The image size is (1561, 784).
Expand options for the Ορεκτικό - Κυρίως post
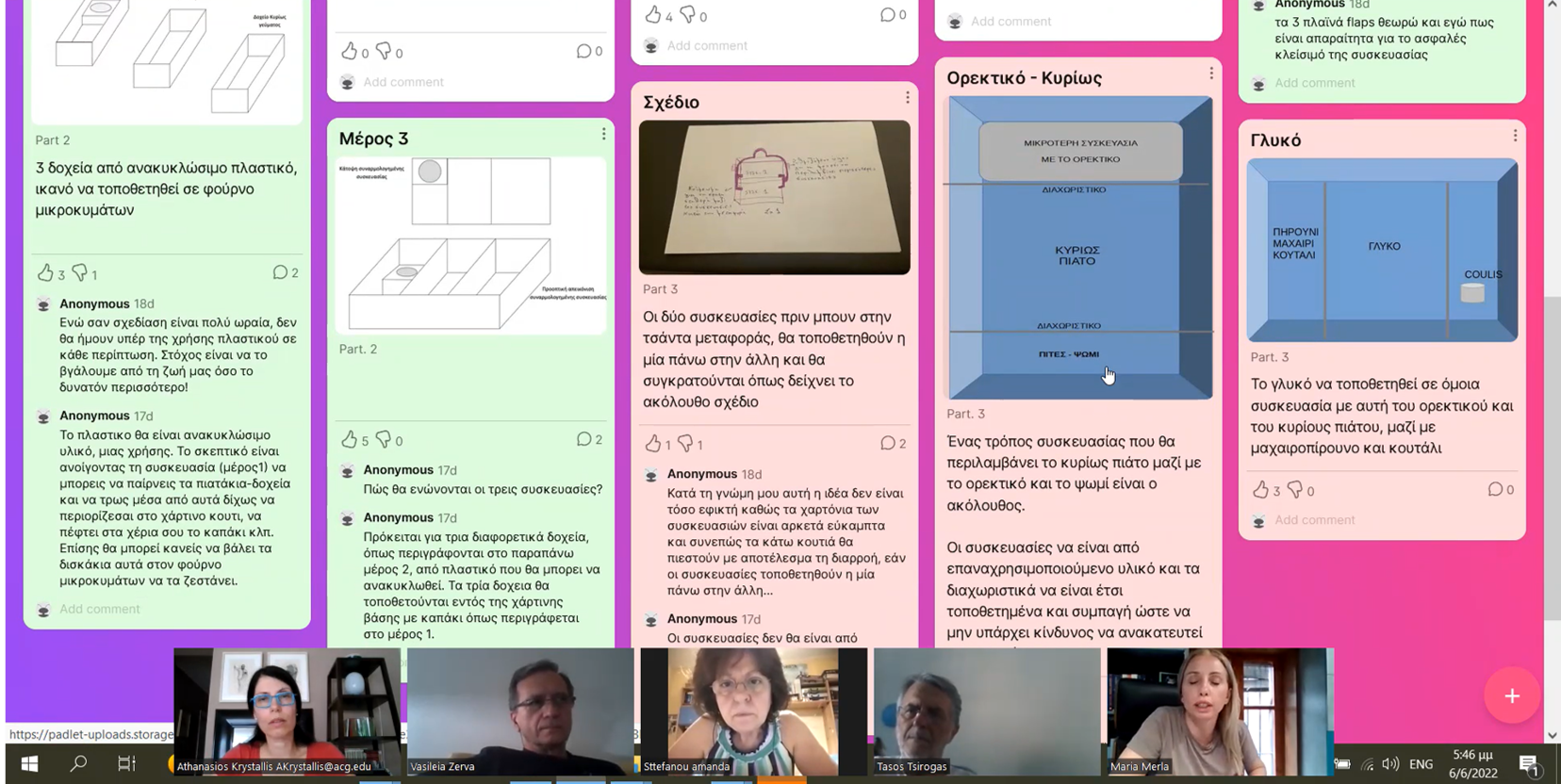(1210, 73)
